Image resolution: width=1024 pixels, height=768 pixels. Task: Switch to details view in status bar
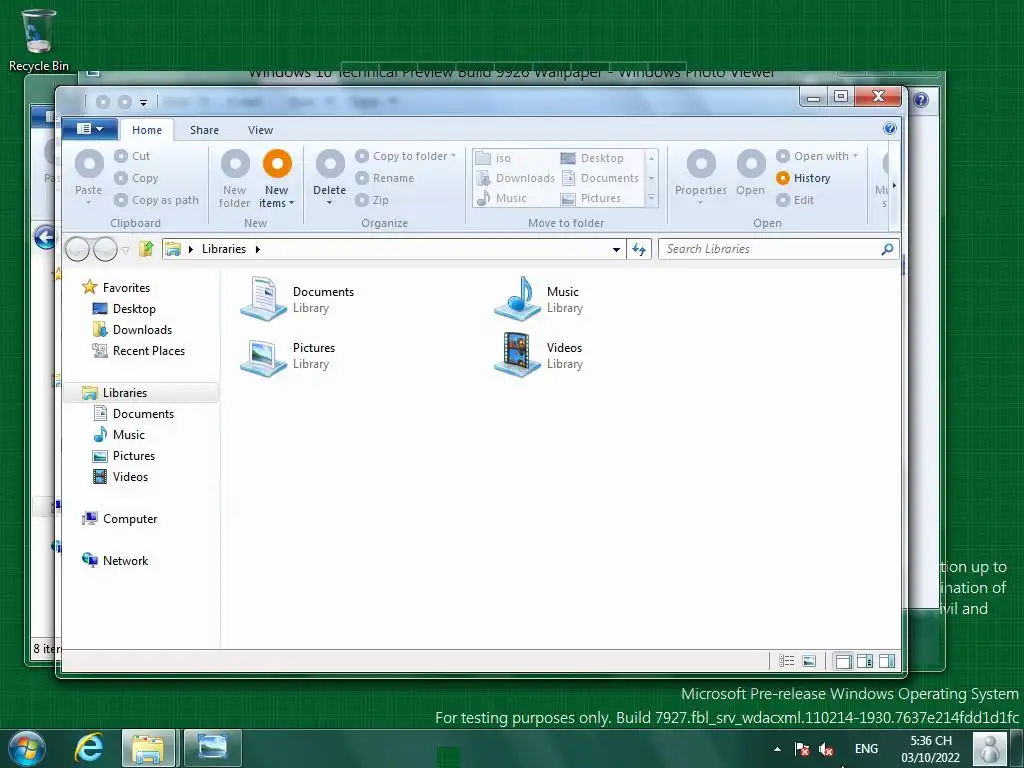[786, 661]
